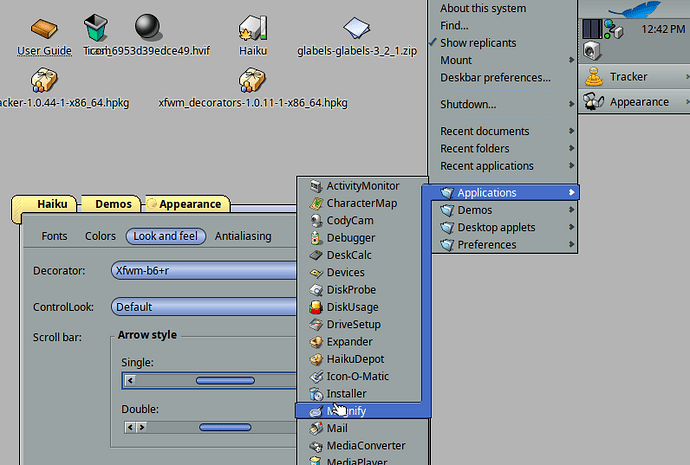Viewport: 690px width, 465px height.
Task: Click the Appearance entry in Deskbar
Action: pyautogui.click(x=634, y=102)
